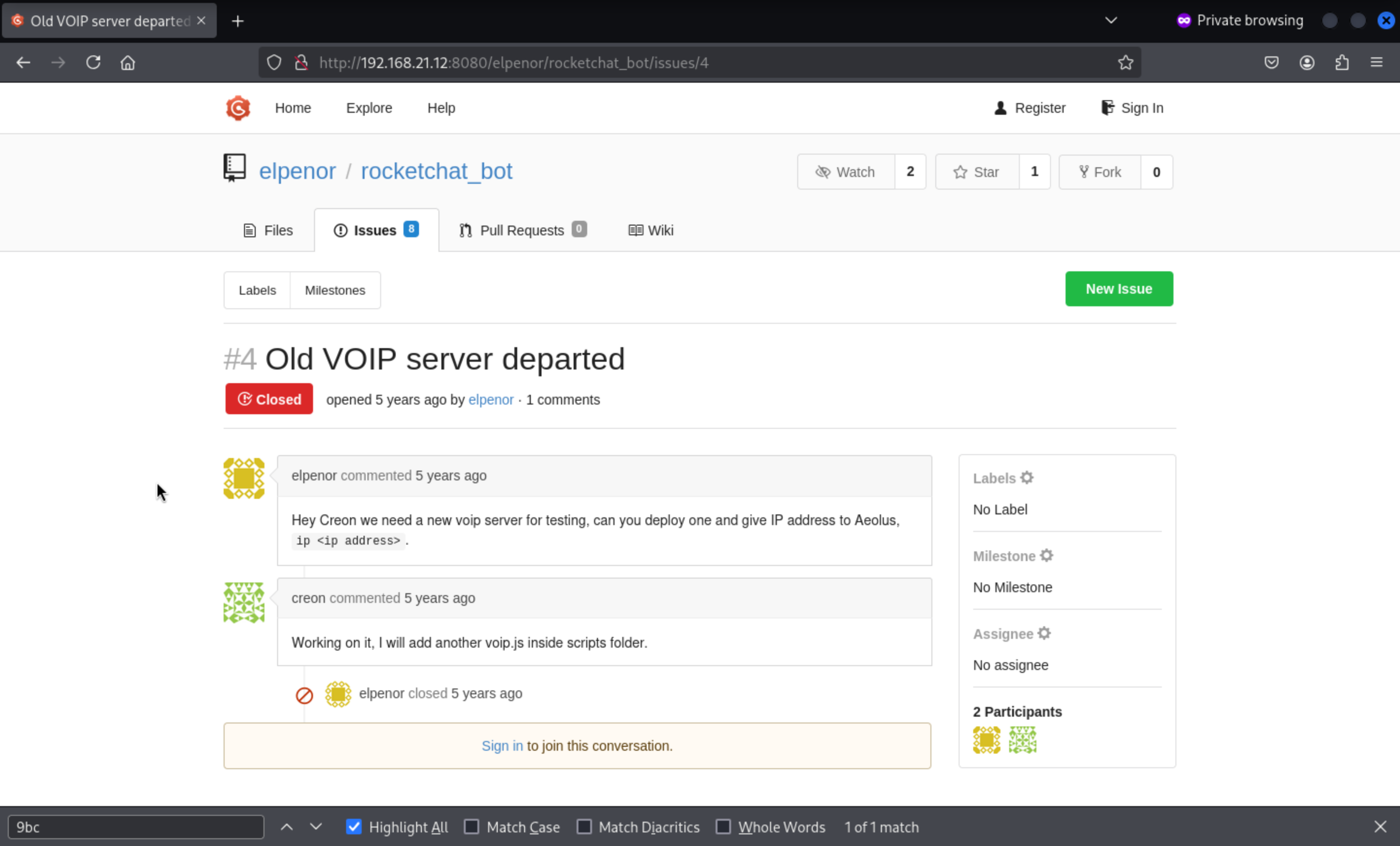Viewport: 1400px width, 846px height.
Task: Switch to the Pull Requests tab
Action: coord(522,230)
